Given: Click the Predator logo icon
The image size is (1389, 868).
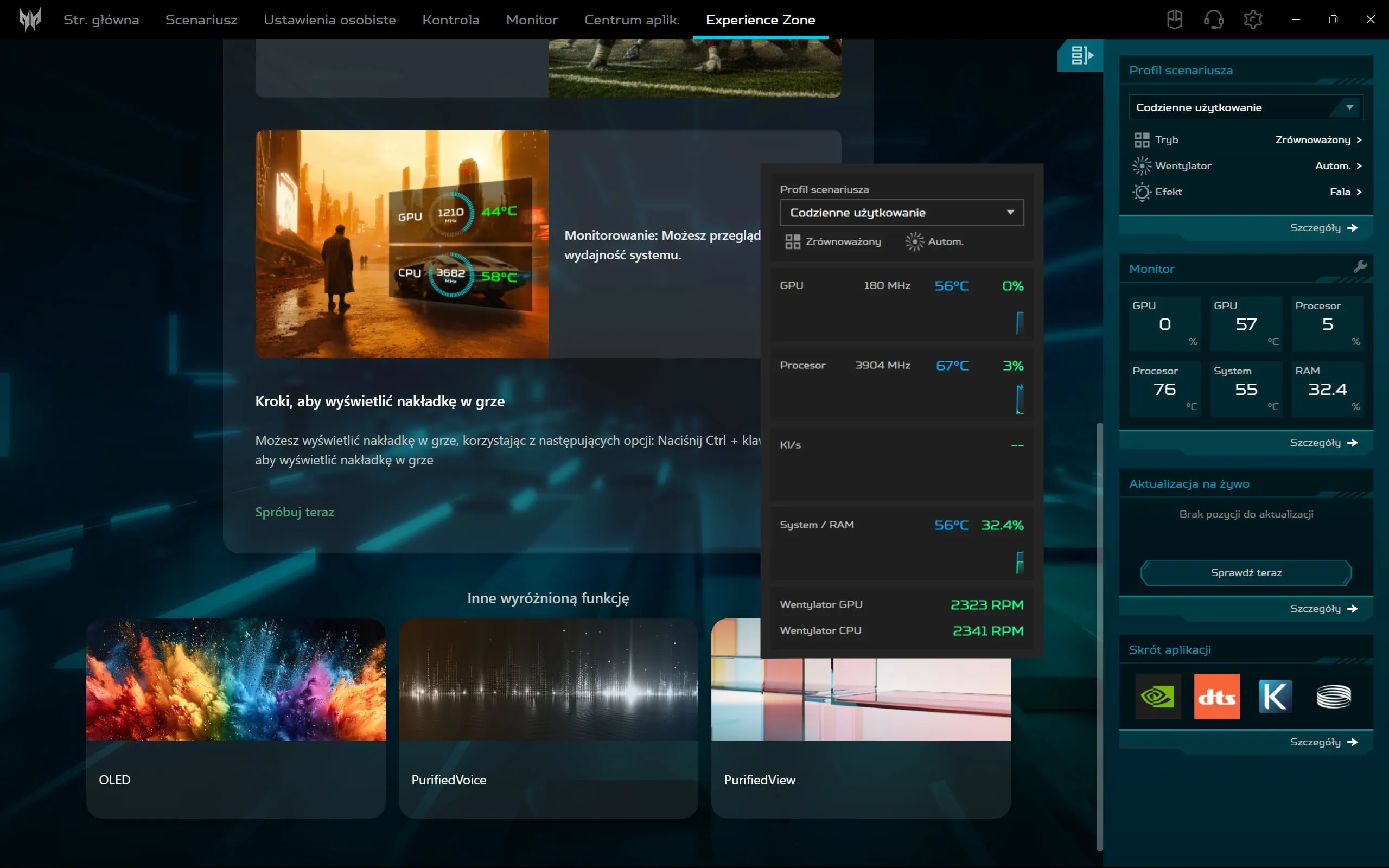Looking at the screenshot, I should (30, 20).
